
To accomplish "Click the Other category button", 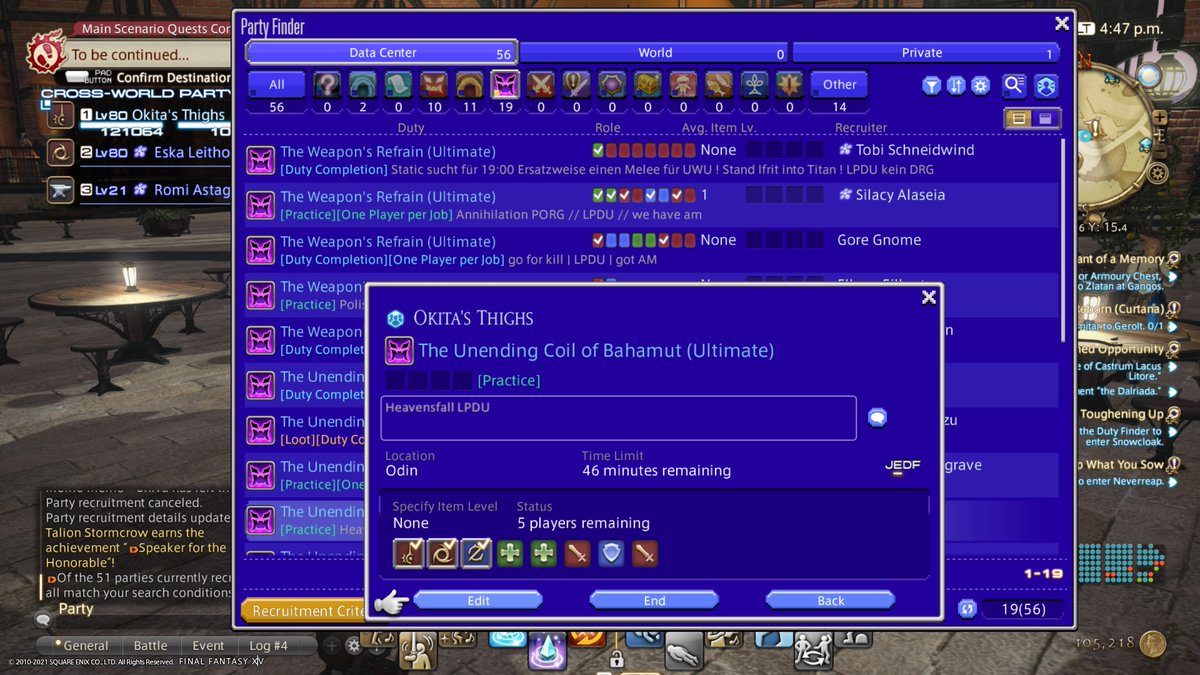I will (839, 85).
